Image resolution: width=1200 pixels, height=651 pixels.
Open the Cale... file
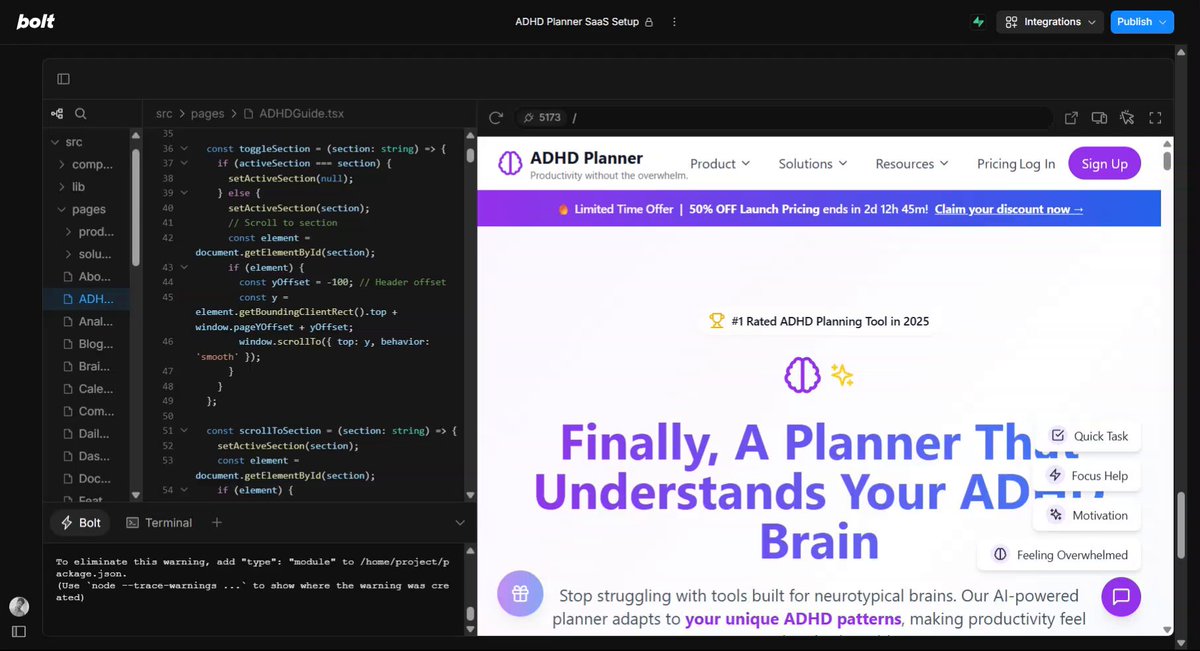(x=88, y=389)
